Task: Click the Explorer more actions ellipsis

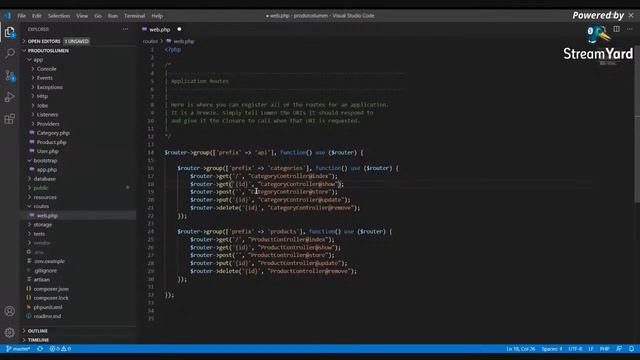Action: point(125,29)
